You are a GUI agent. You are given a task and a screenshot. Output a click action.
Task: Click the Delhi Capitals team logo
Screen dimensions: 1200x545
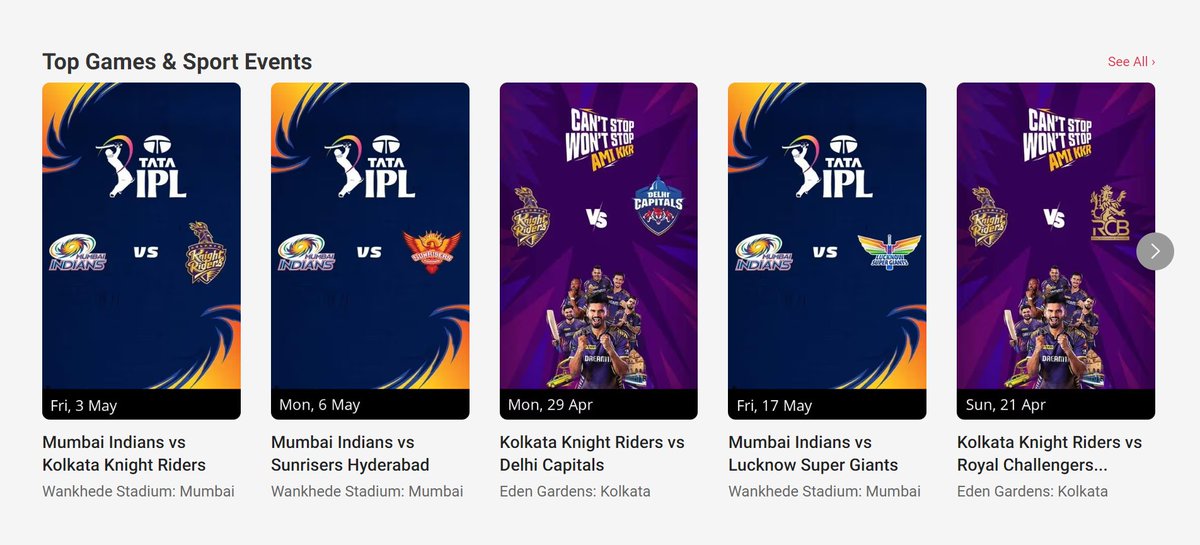658,207
